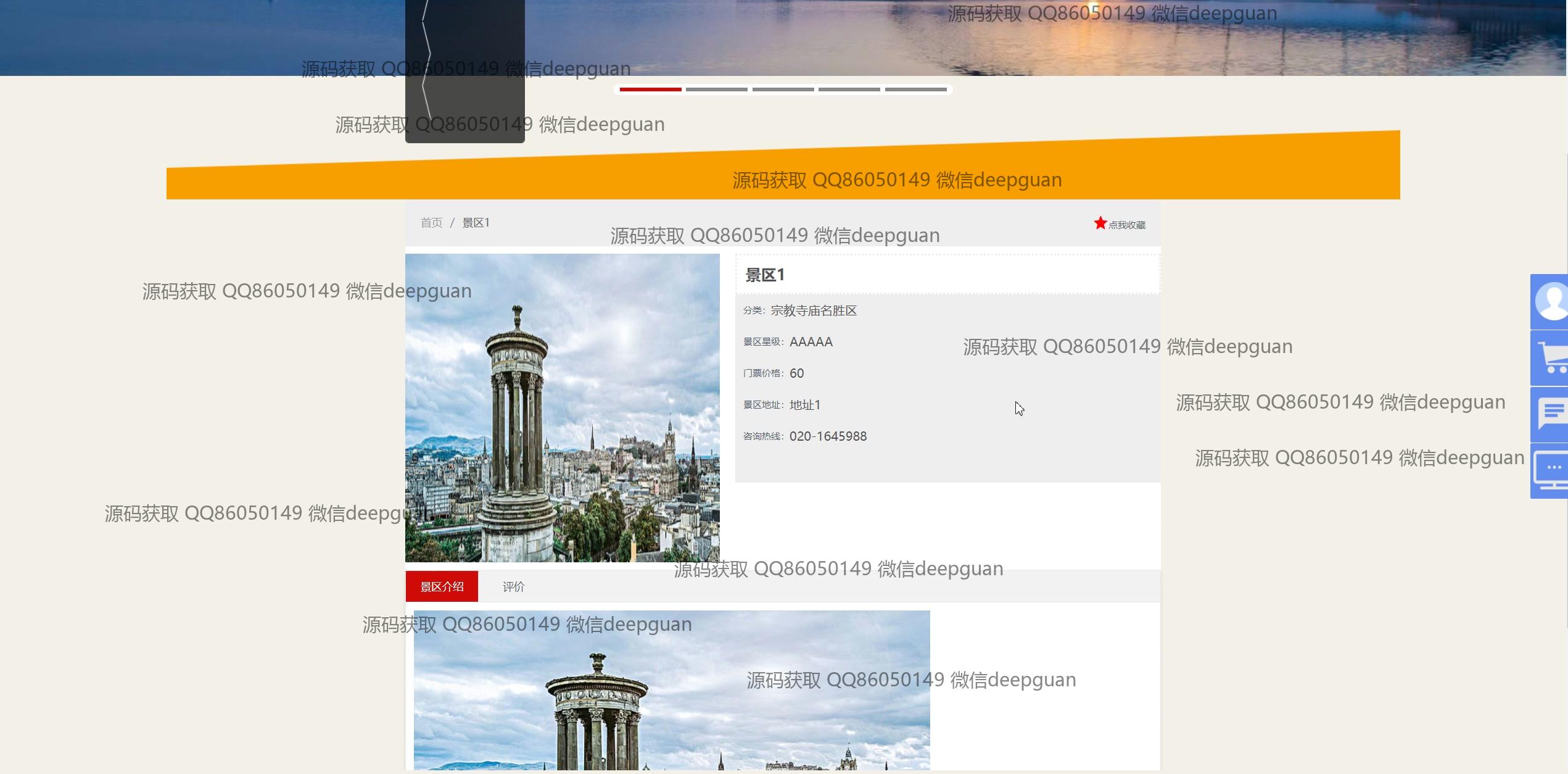Image resolution: width=1568 pixels, height=774 pixels.
Task: Switch to the 评价 tab
Action: 513,587
